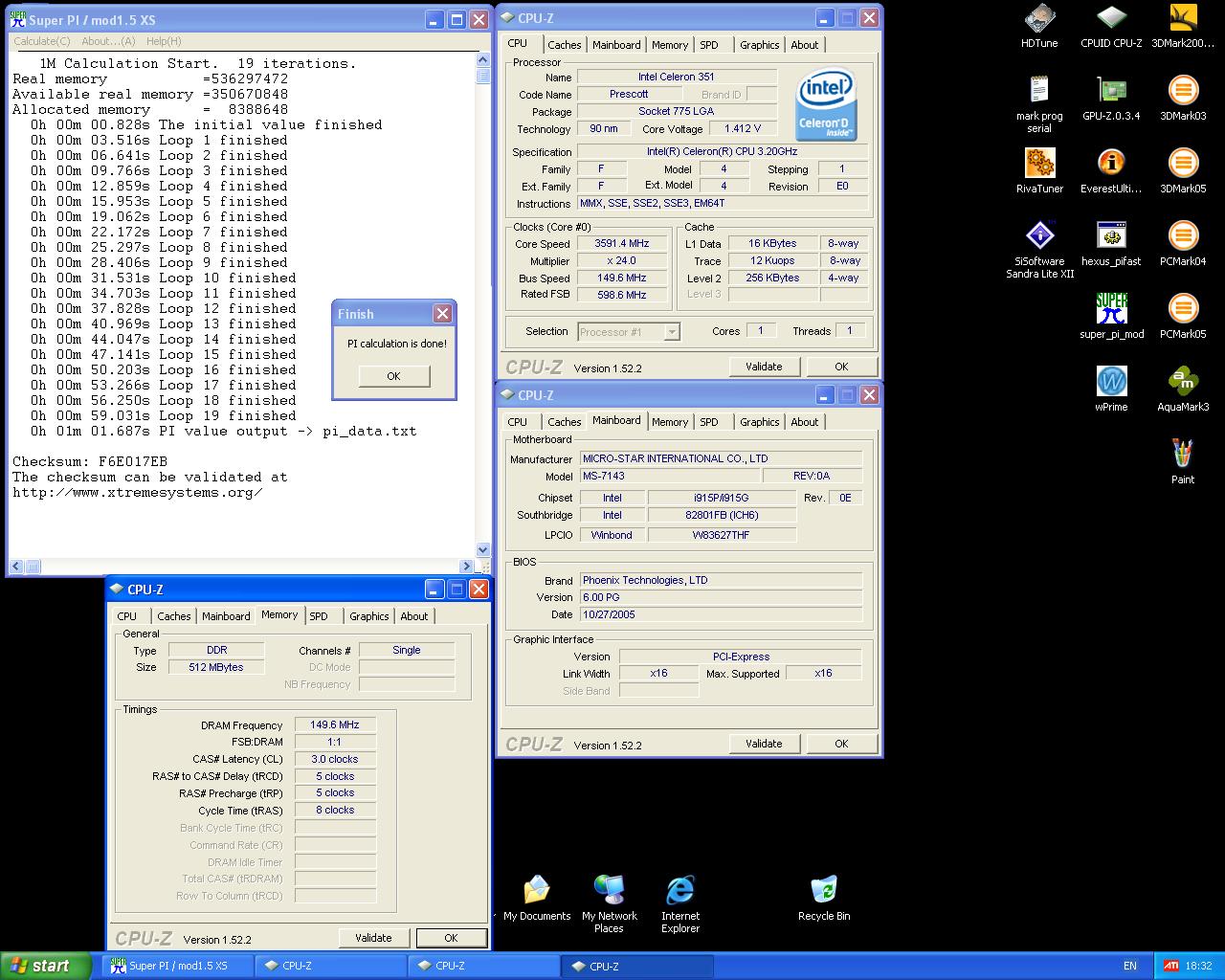Select CPU tab in the Mainboard CPU-Z window
The width and height of the screenshot is (1225, 980).
pyautogui.click(x=518, y=422)
